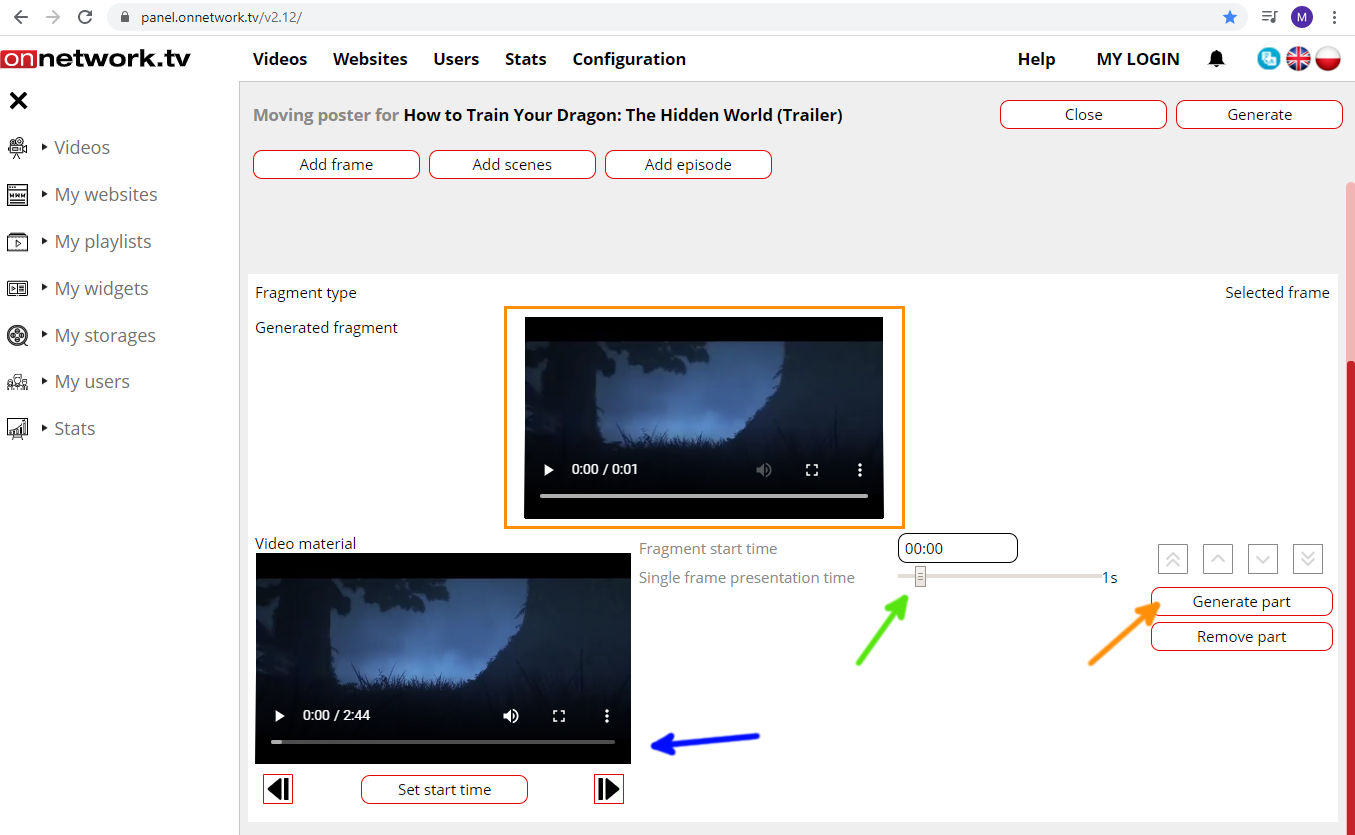Click the Close button
1355x835 pixels.
[1083, 115]
